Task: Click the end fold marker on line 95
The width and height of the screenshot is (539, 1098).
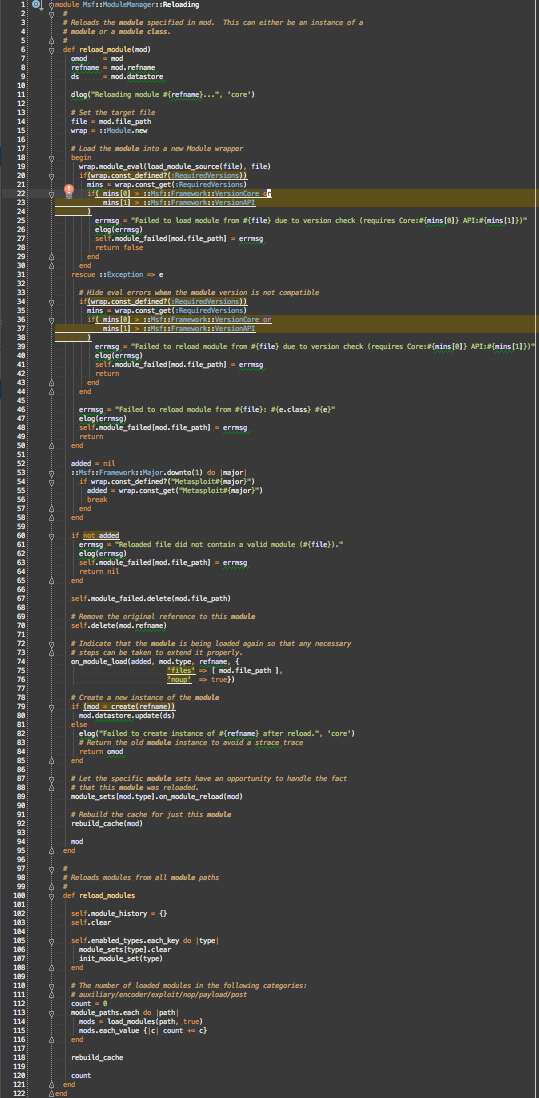Action: tap(51, 851)
